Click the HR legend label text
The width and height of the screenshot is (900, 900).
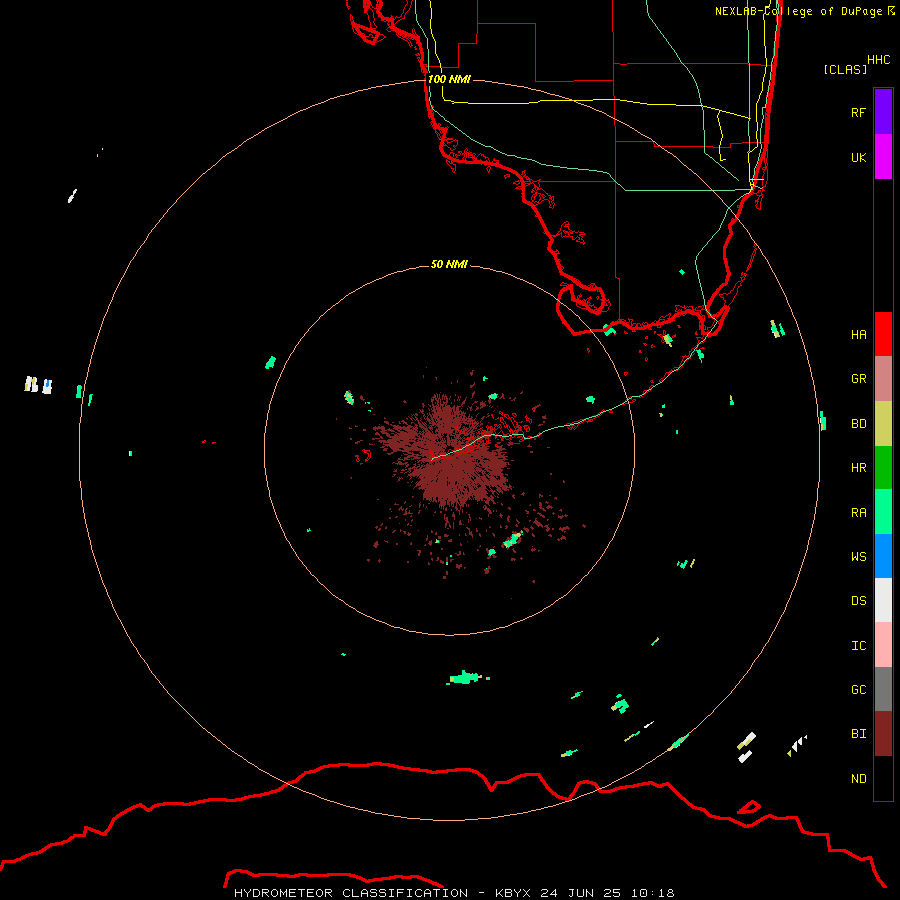tap(859, 468)
